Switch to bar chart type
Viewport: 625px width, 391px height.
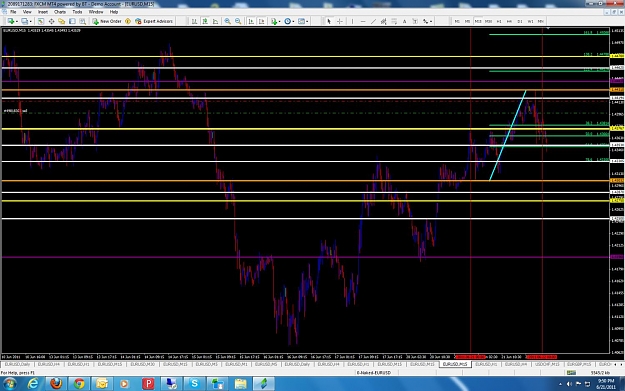(194, 21)
